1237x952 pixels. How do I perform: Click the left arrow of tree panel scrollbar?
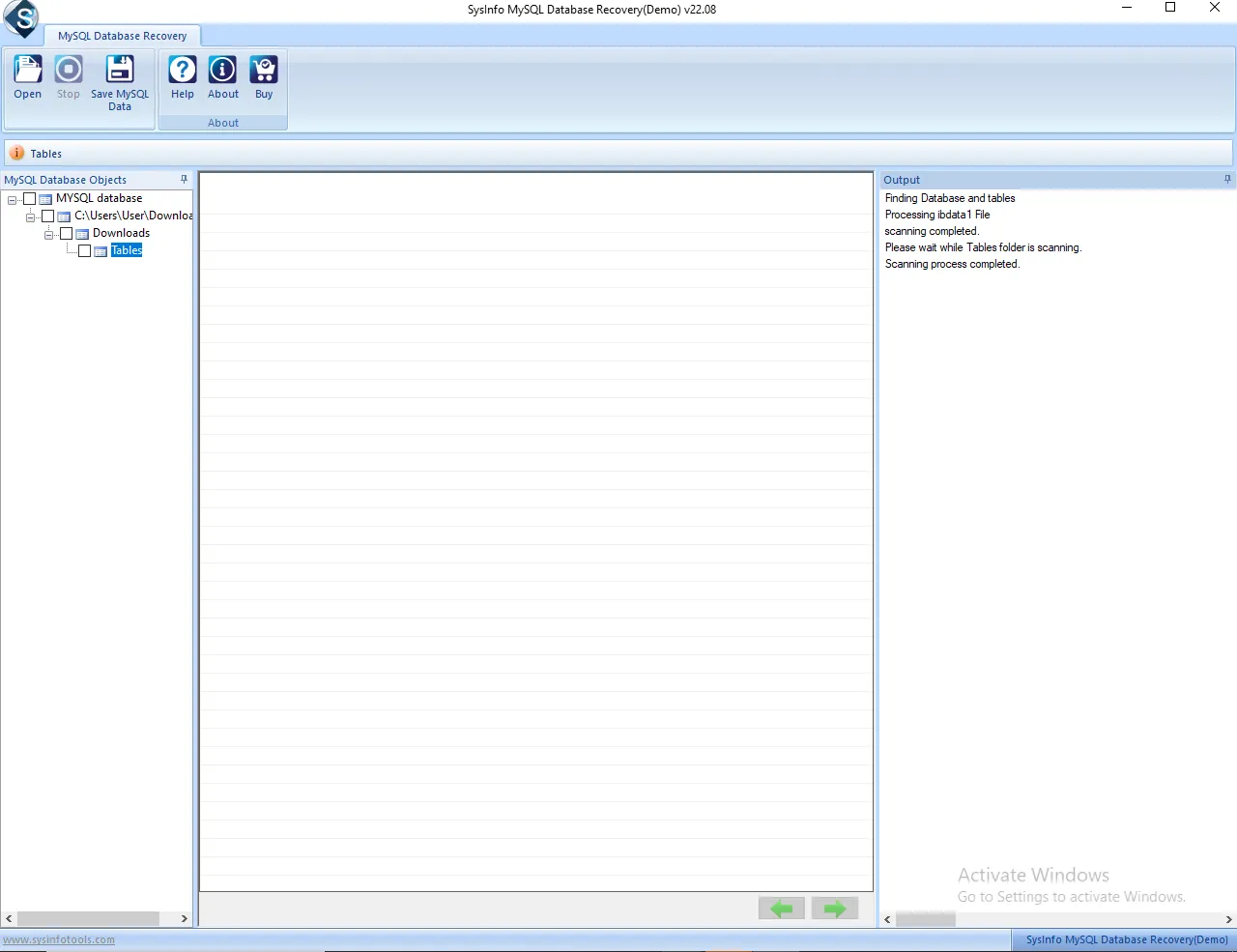coord(9,919)
